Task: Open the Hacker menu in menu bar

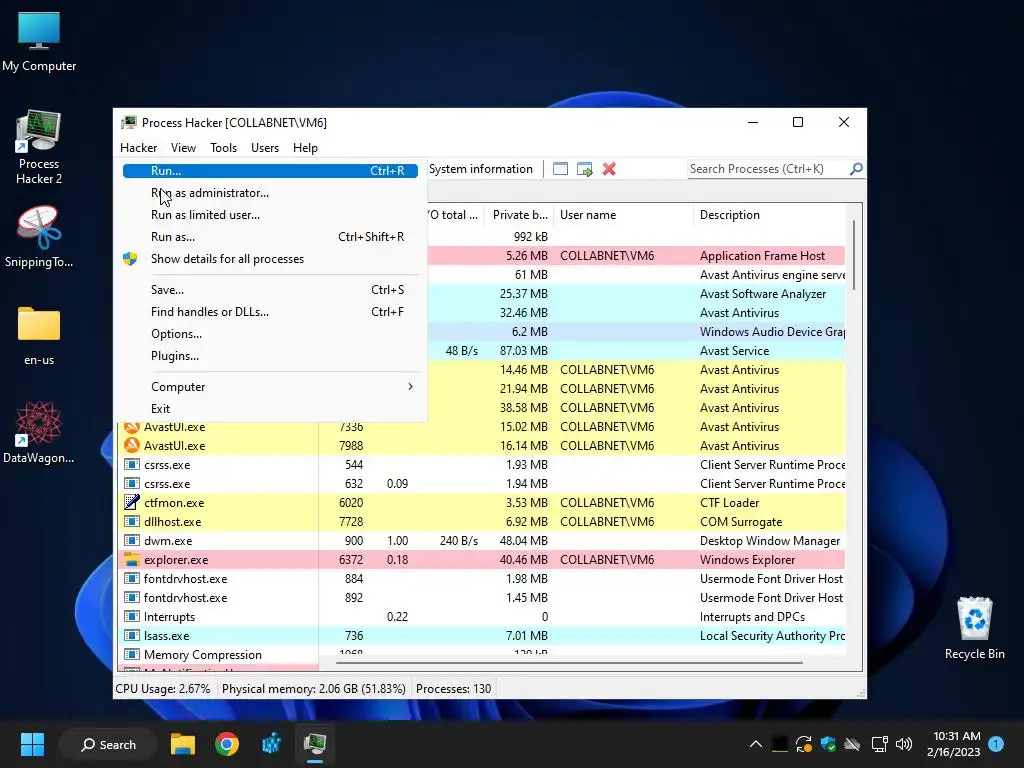Action: pos(138,148)
